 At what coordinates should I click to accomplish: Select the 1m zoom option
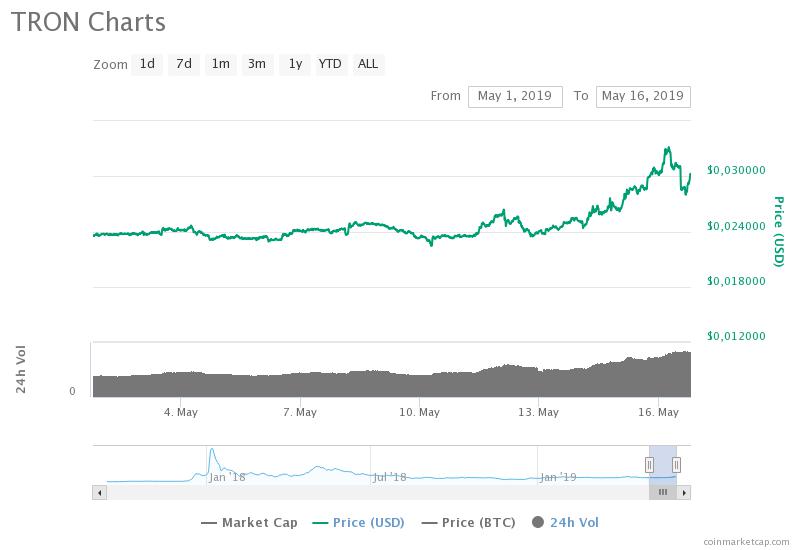tap(220, 64)
